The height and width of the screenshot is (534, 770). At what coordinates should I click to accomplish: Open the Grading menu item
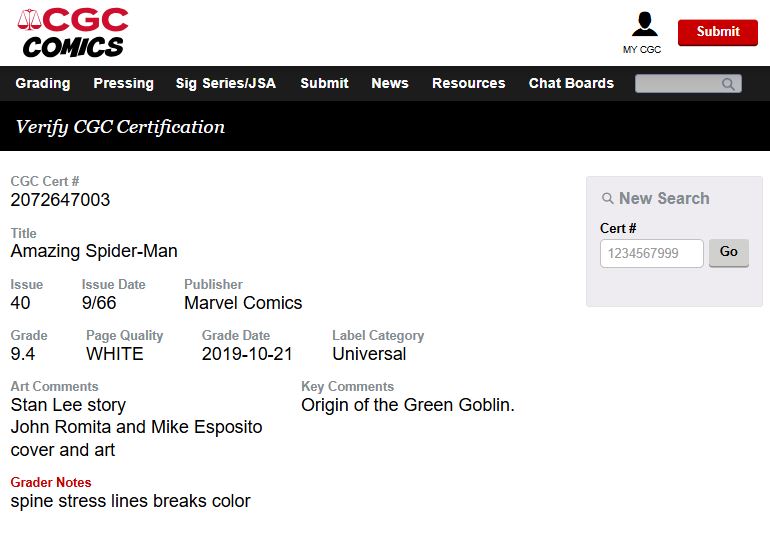(43, 83)
